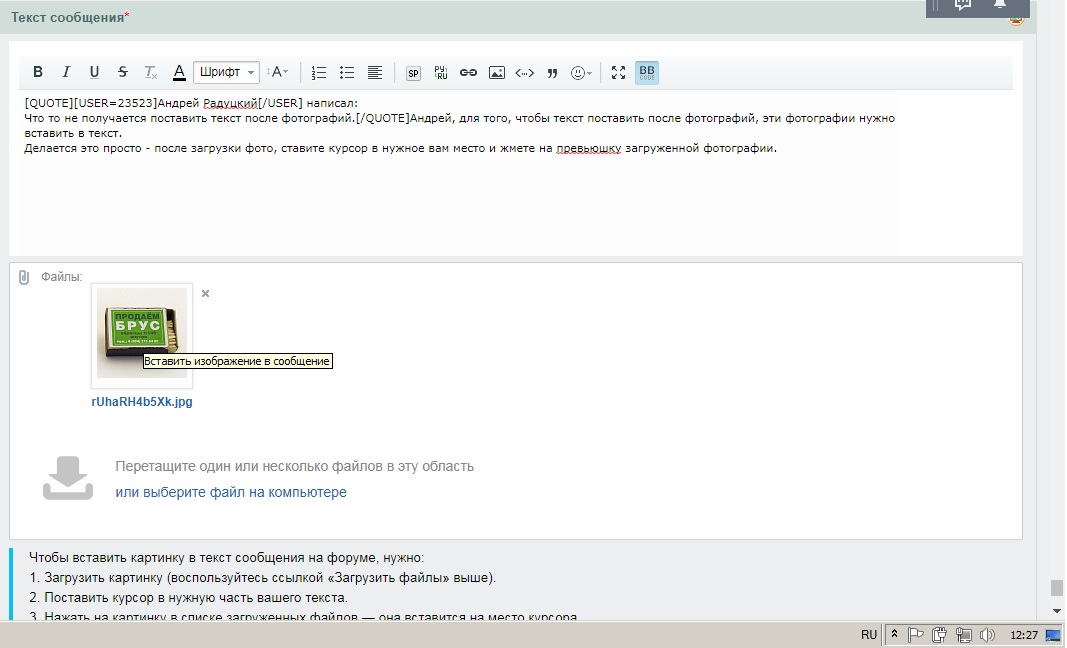The height and width of the screenshot is (648, 1067).
Task: Expand editor to fullscreen
Action: point(618,72)
